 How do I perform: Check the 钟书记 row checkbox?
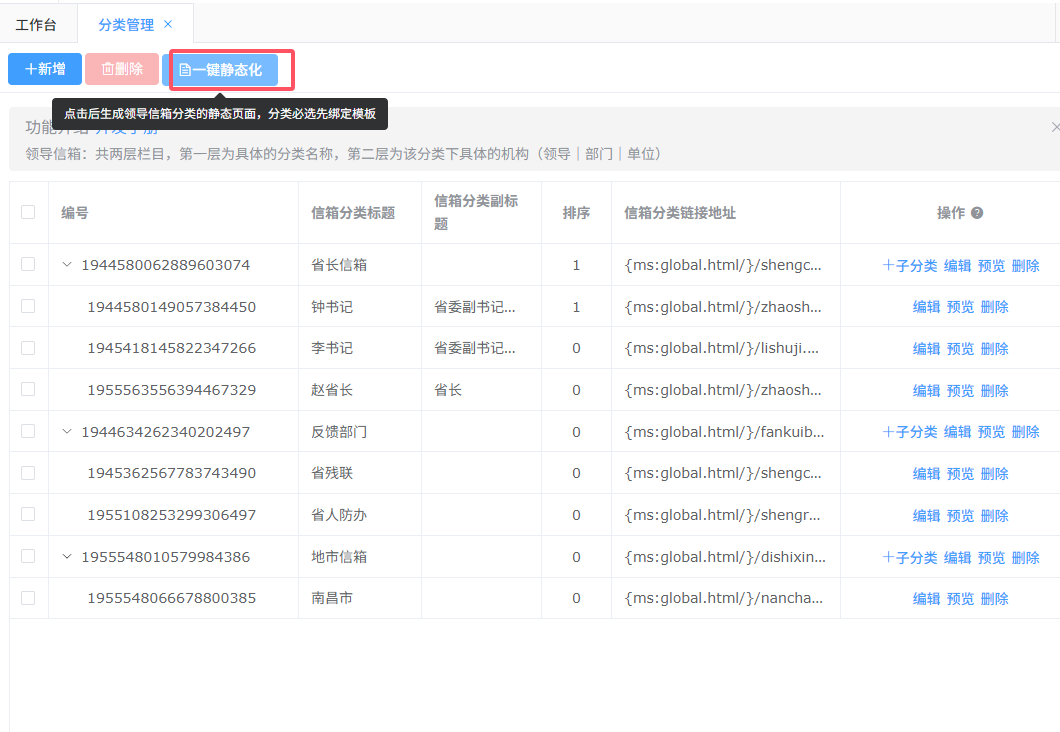[x=28, y=306]
